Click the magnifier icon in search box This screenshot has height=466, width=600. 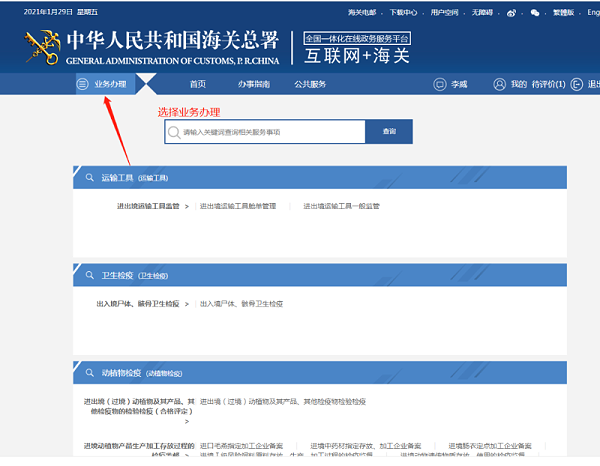174,132
